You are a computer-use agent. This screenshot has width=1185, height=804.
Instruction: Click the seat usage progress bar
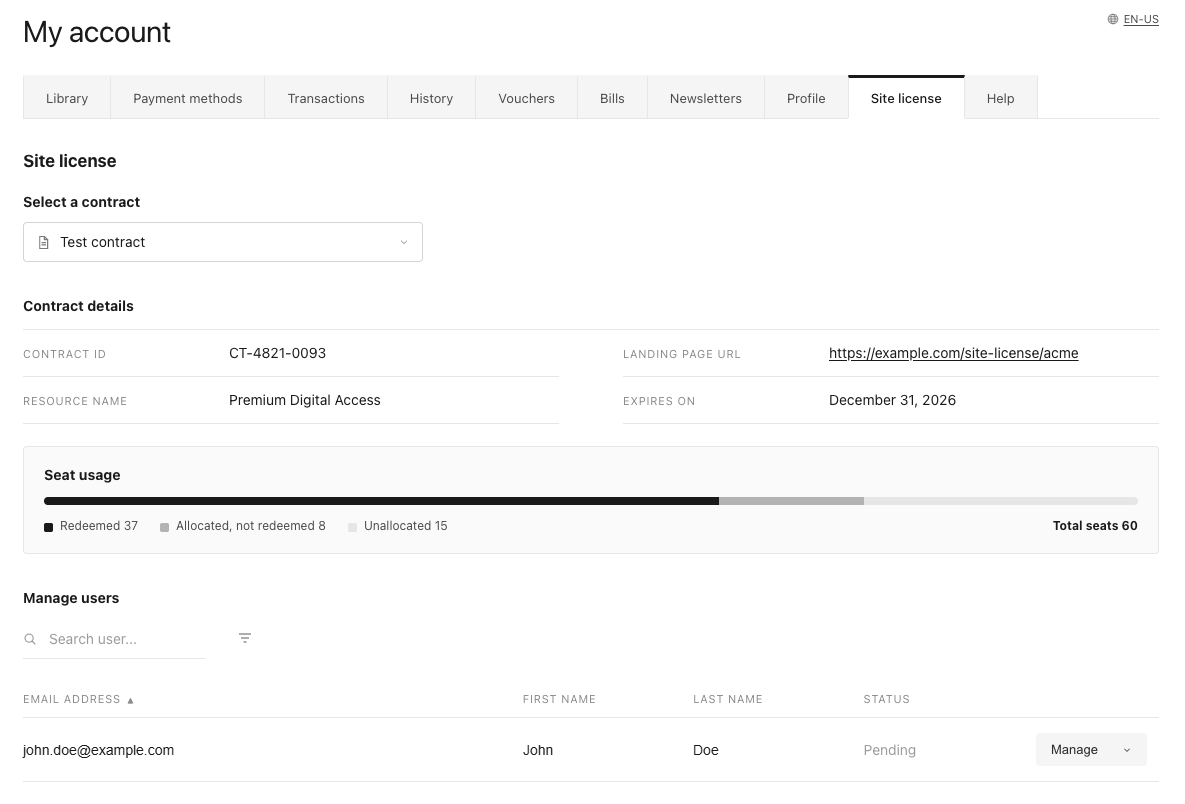(x=590, y=501)
